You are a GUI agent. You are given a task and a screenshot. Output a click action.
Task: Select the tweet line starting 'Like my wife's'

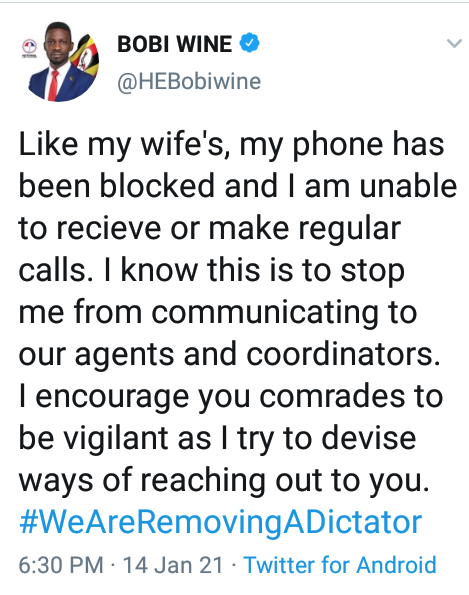[x=231, y=146]
